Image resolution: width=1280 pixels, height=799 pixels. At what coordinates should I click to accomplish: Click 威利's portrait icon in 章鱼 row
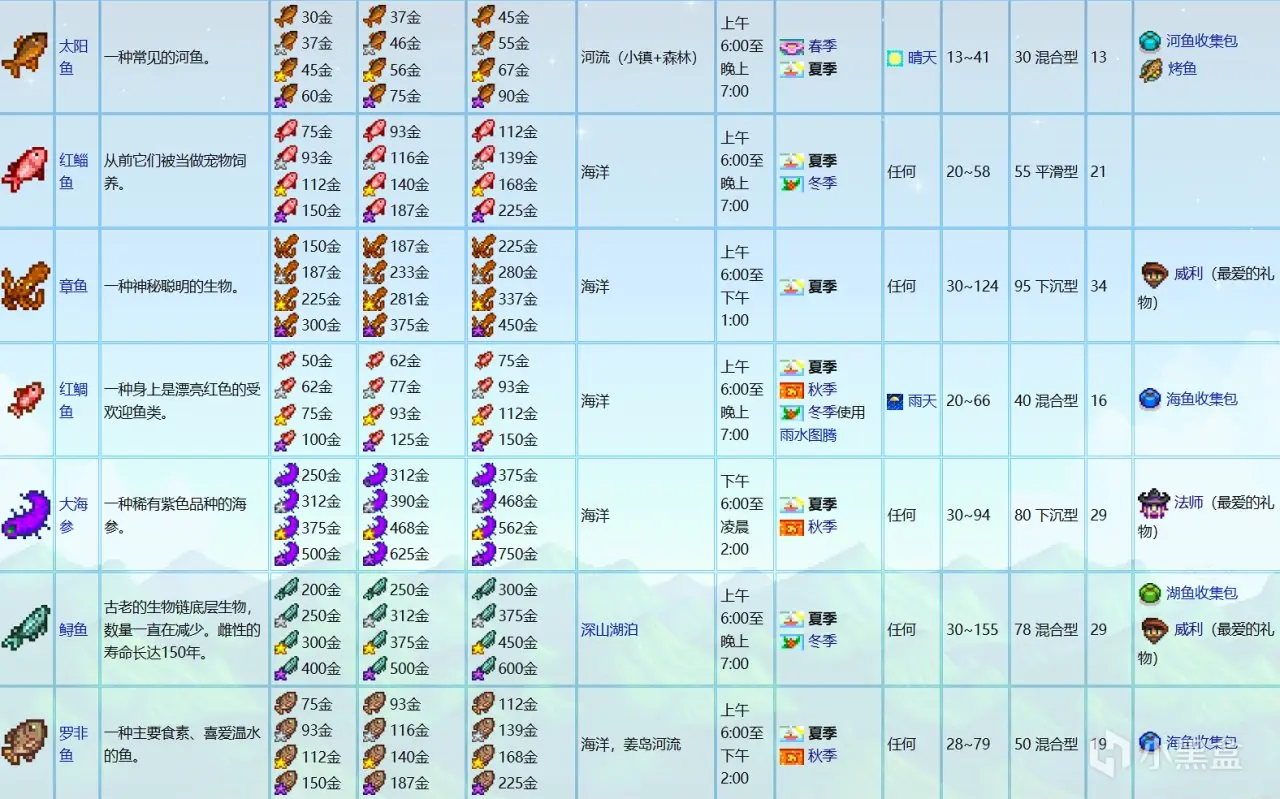pyautogui.click(x=1154, y=274)
